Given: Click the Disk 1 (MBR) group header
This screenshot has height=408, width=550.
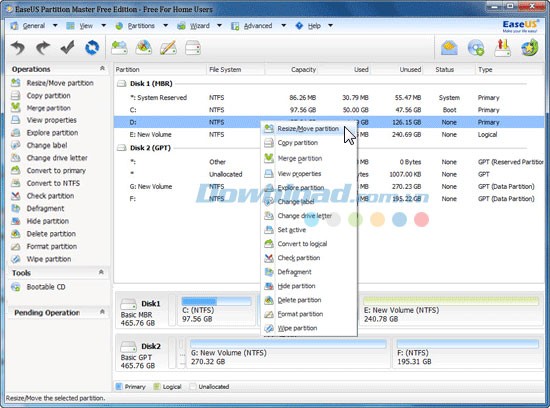Looking at the screenshot, I should pyautogui.click(x=151, y=83).
